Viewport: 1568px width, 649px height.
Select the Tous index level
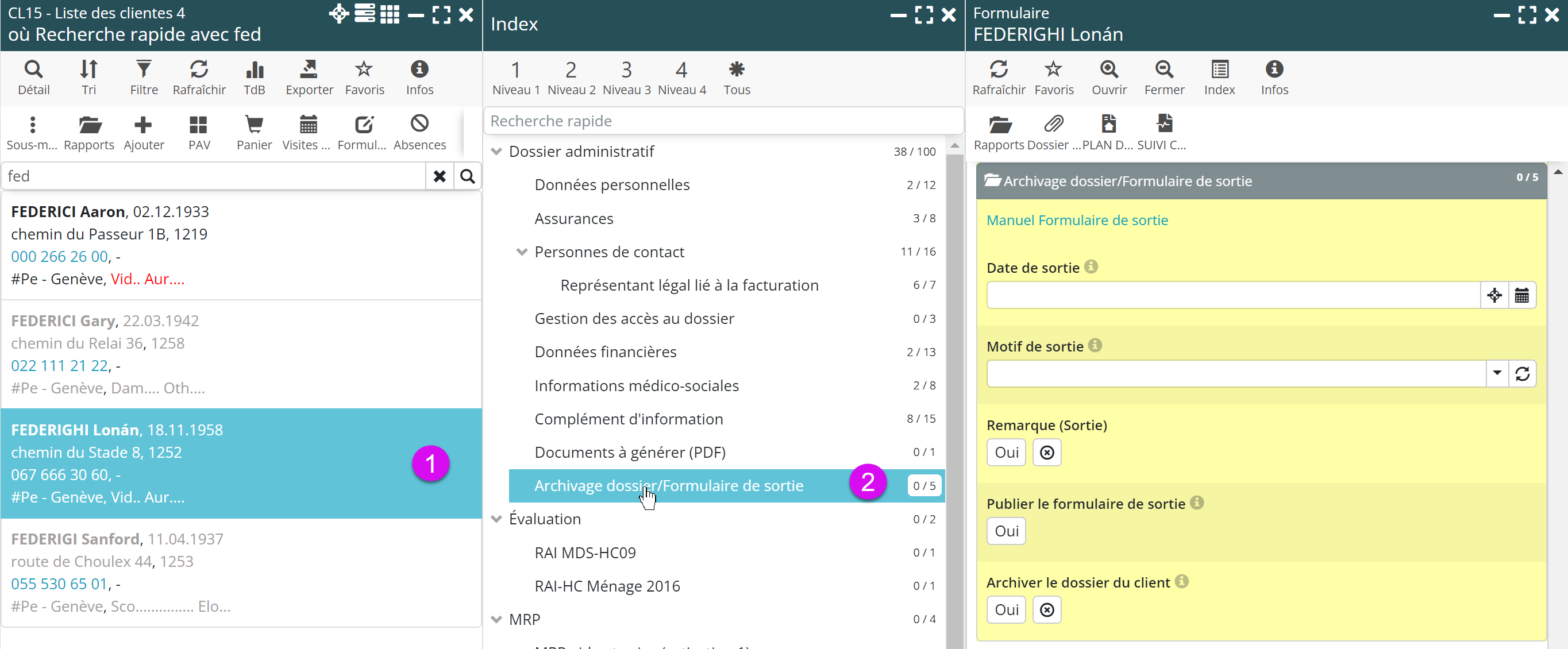click(x=737, y=77)
